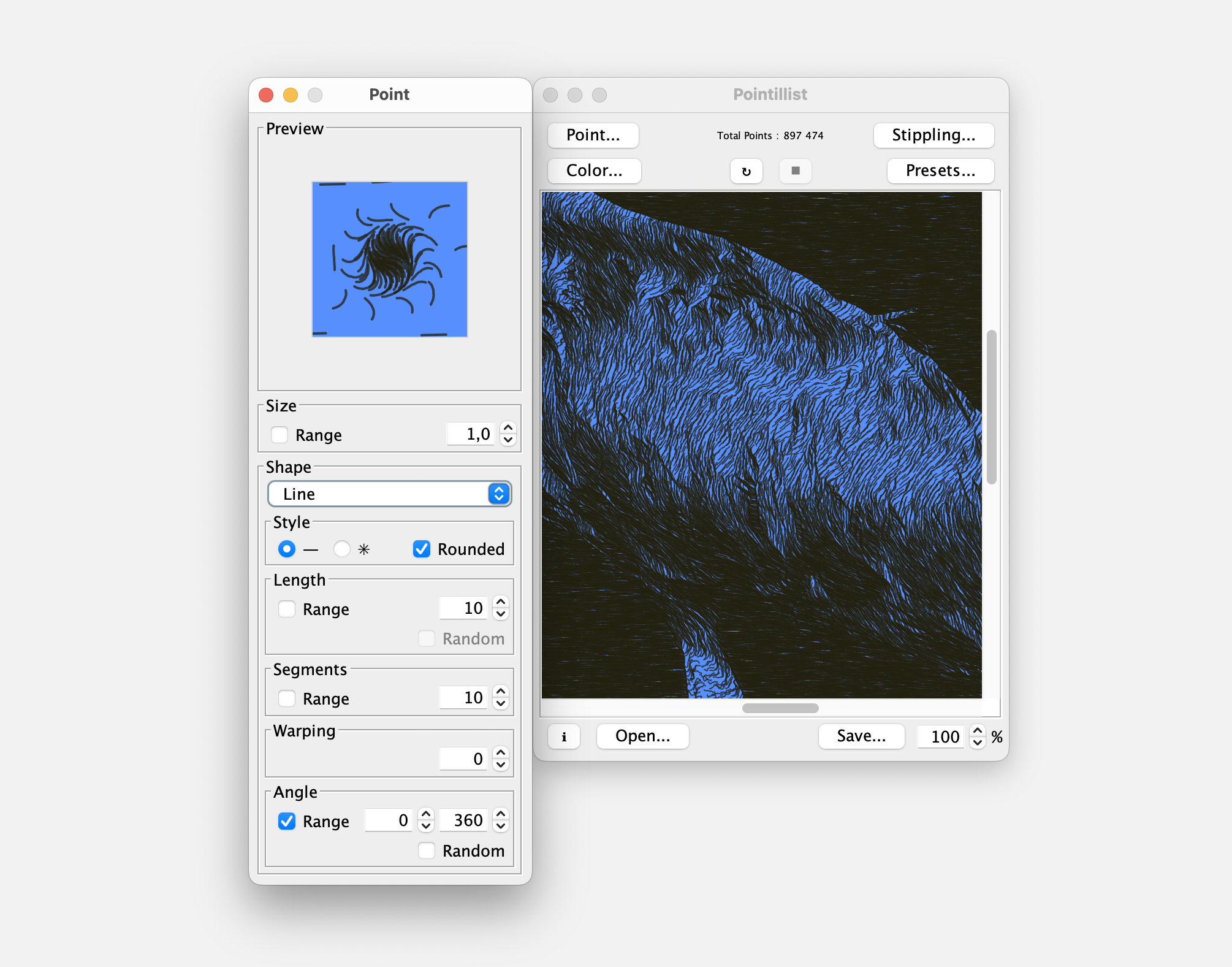Increase Warping value with up arrow
Viewport: 1232px width, 967px height.
[501, 752]
